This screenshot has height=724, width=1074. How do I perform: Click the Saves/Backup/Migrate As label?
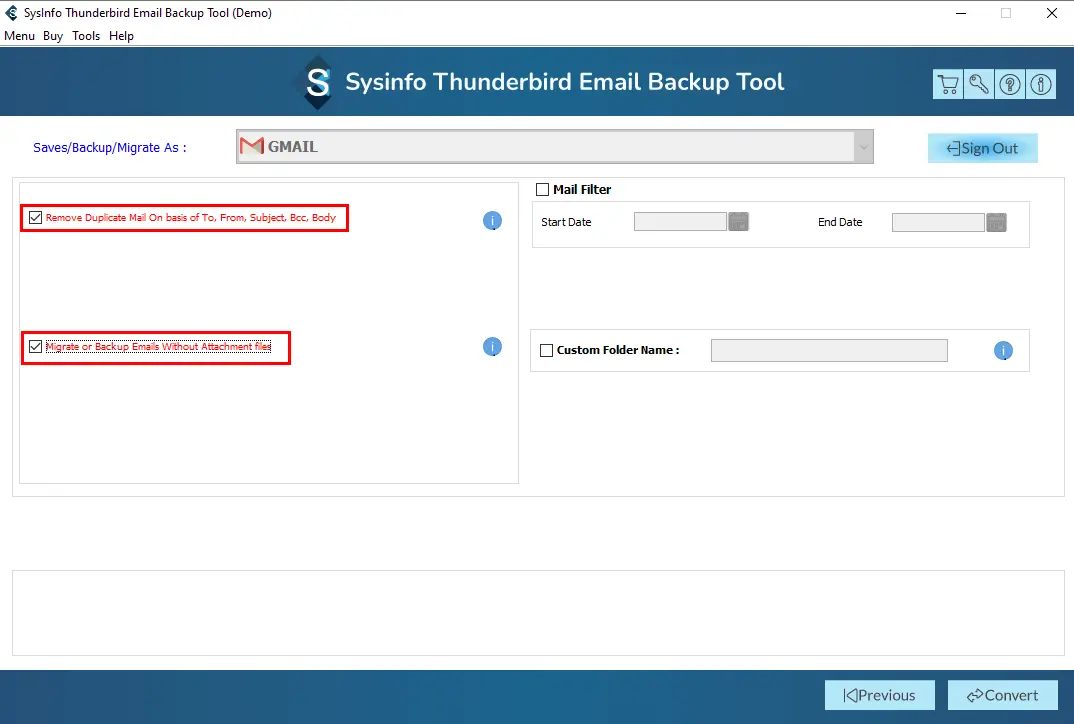tap(110, 147)
